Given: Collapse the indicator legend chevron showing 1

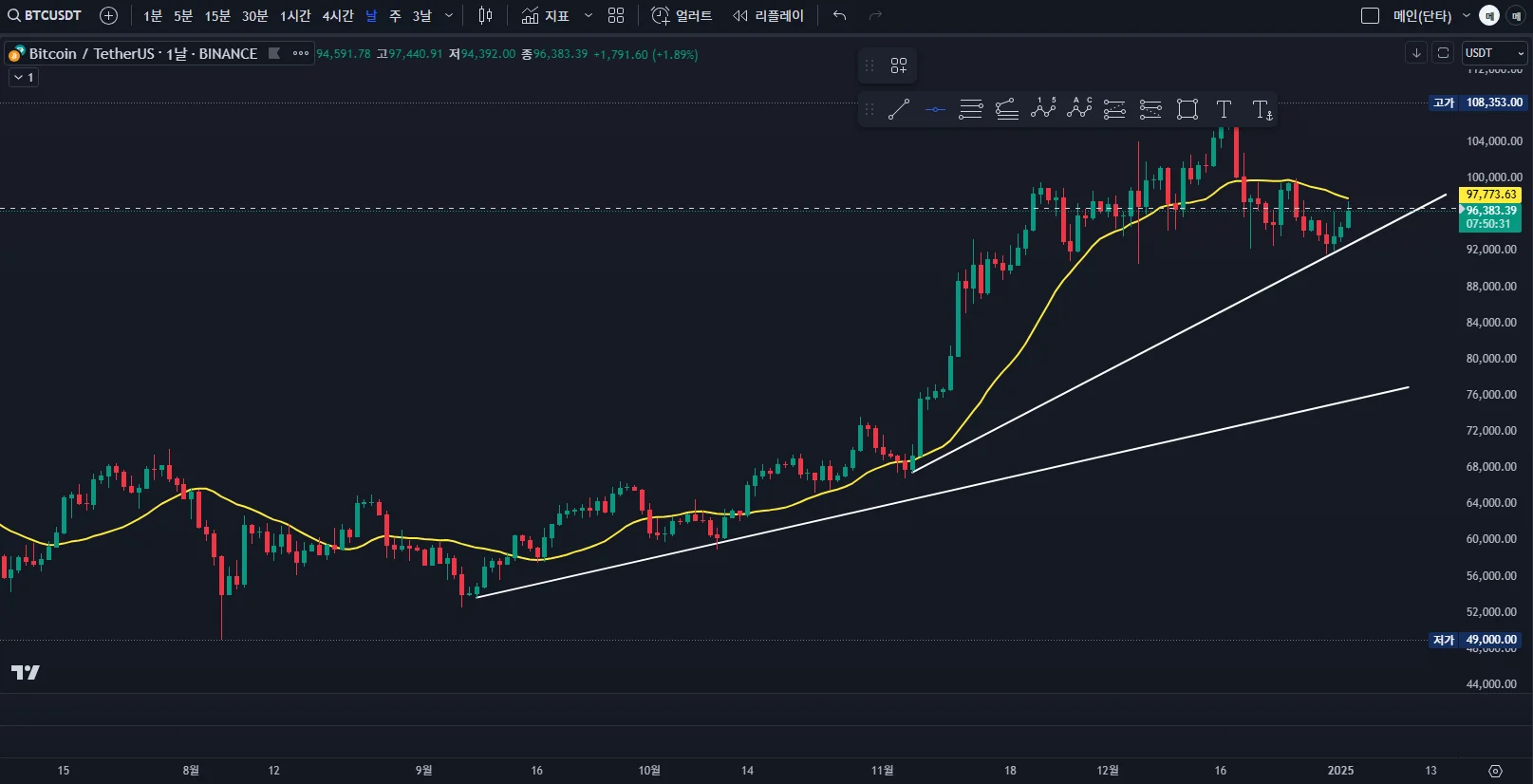Looking at the screenshot, I should coord(24,78).
